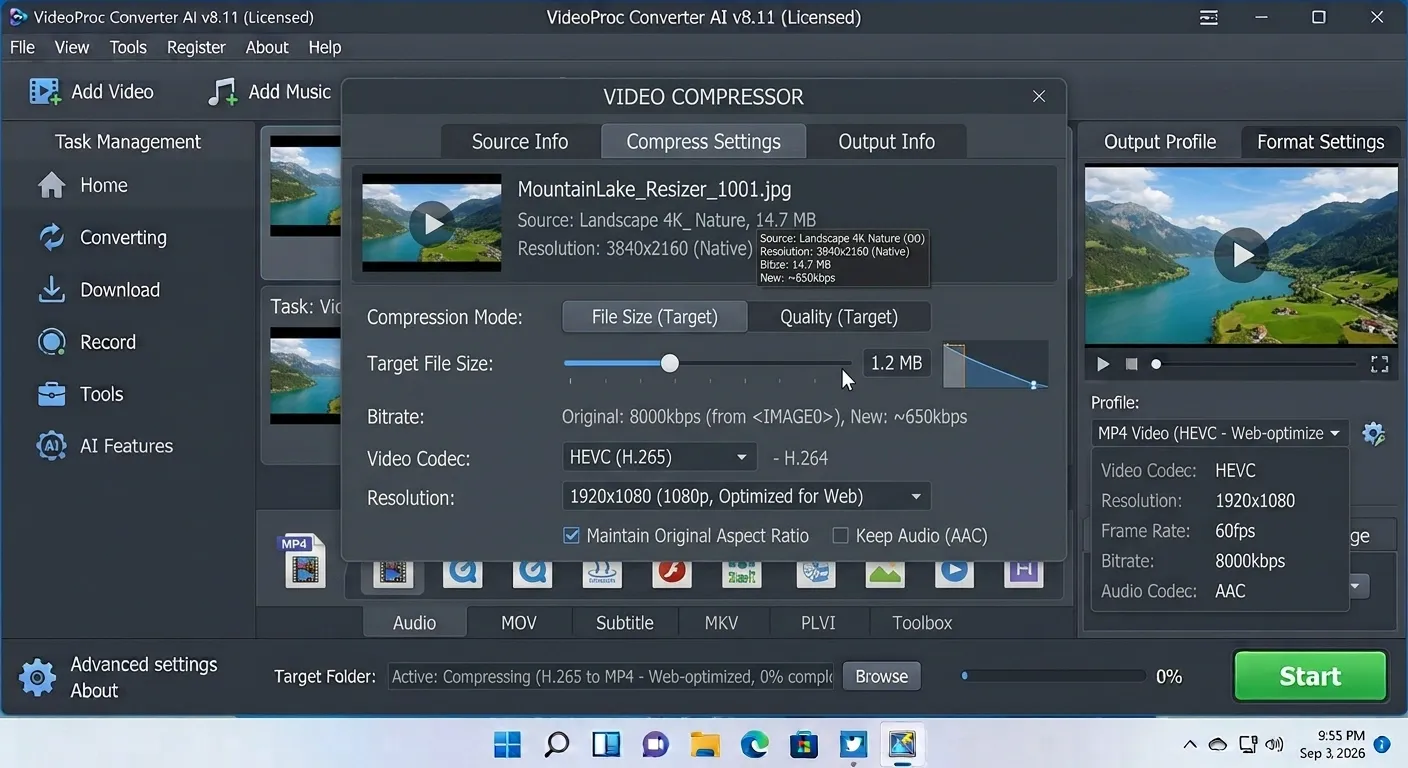
Task: Select the Record icon in the sidebar
Action: click(51, 342)
